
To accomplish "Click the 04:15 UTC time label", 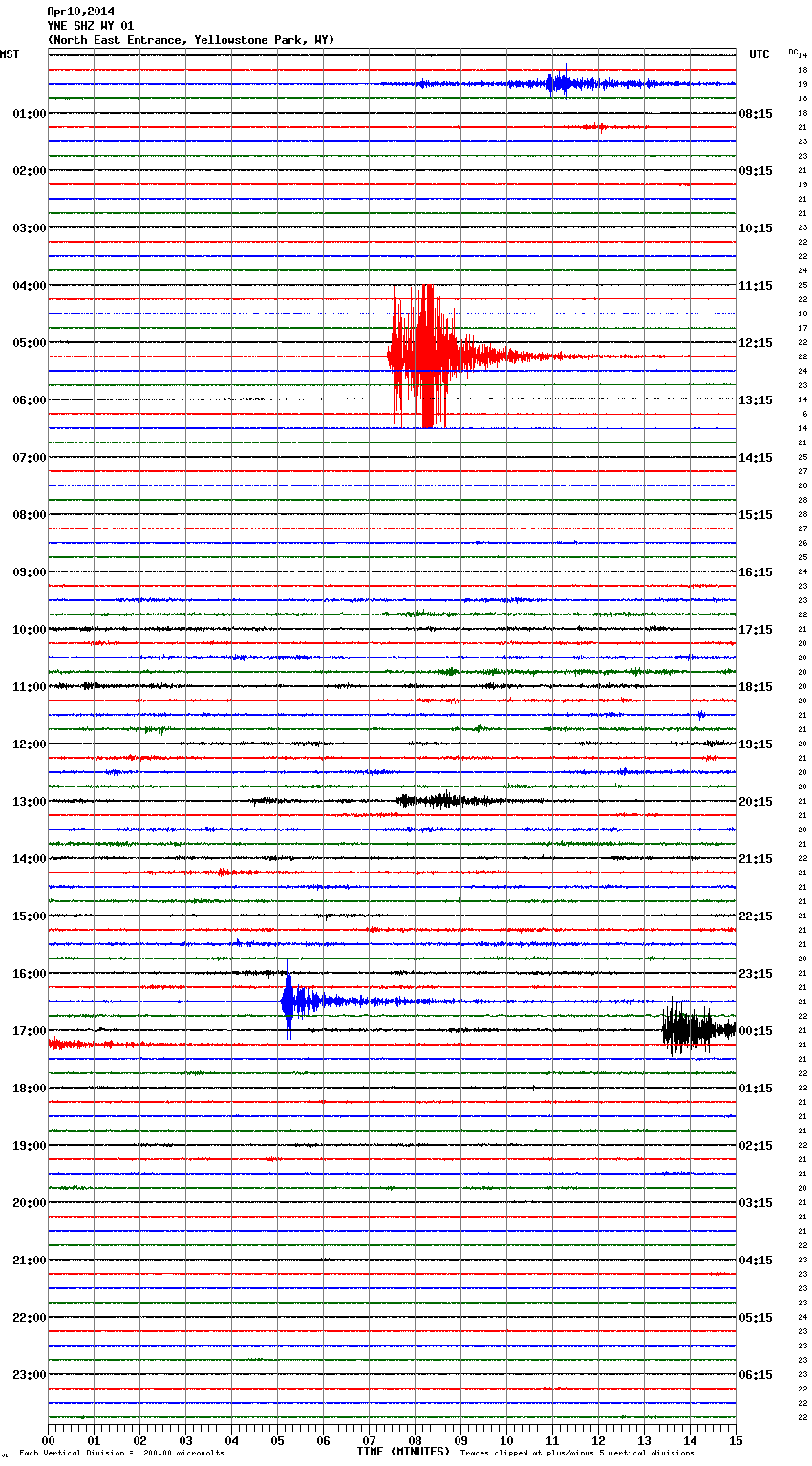I will pyautogui.click(x=756, y=1261).
